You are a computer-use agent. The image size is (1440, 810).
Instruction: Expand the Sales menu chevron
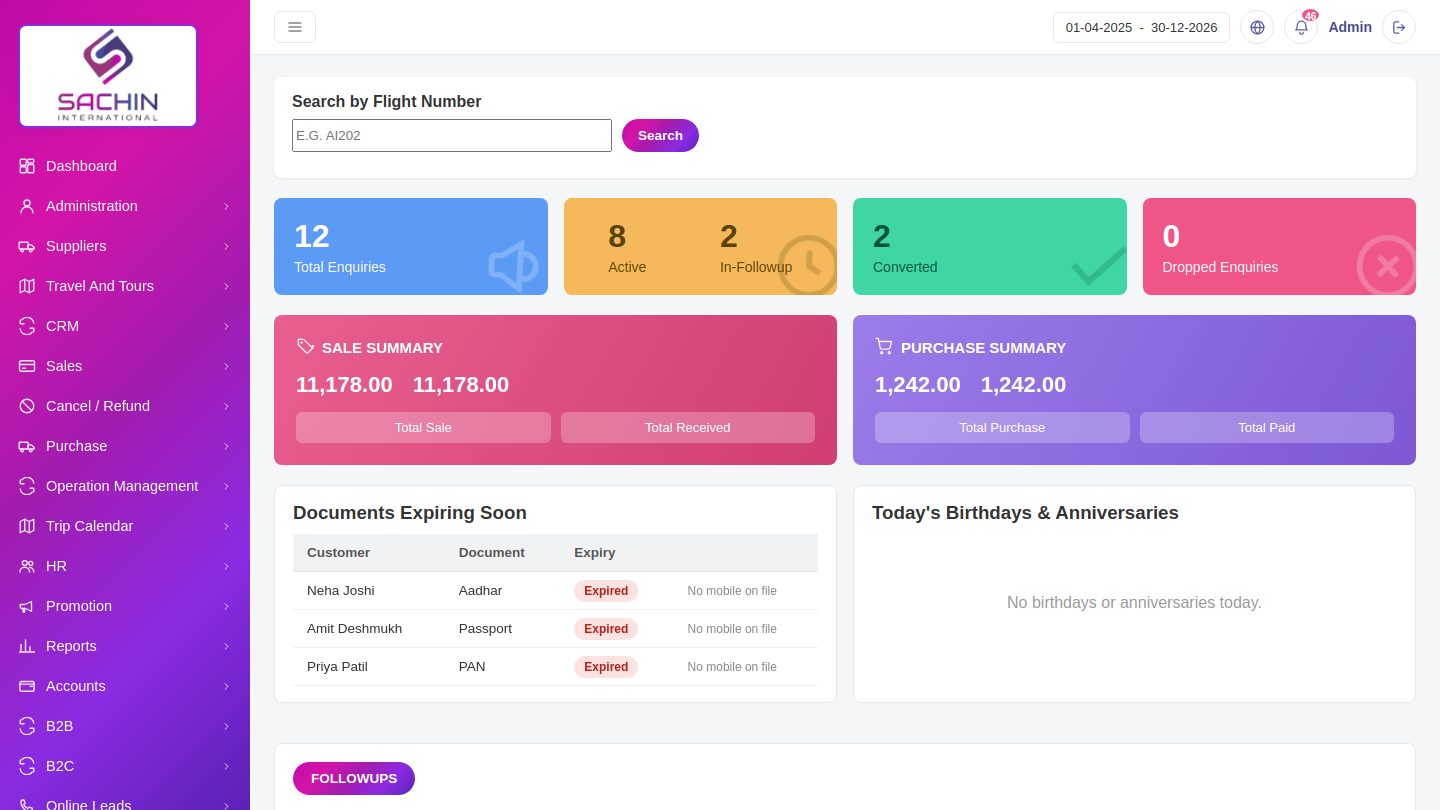[226, 366]
